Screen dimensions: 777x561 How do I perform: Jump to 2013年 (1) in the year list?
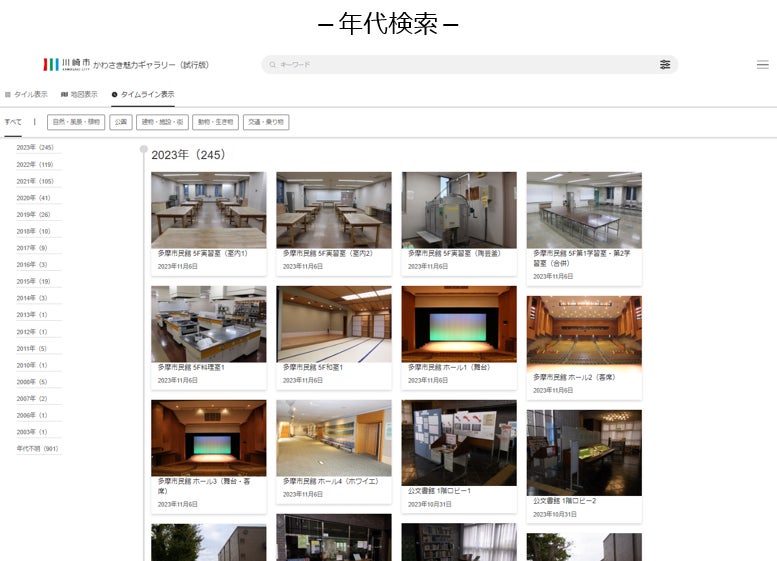point(32,315)
